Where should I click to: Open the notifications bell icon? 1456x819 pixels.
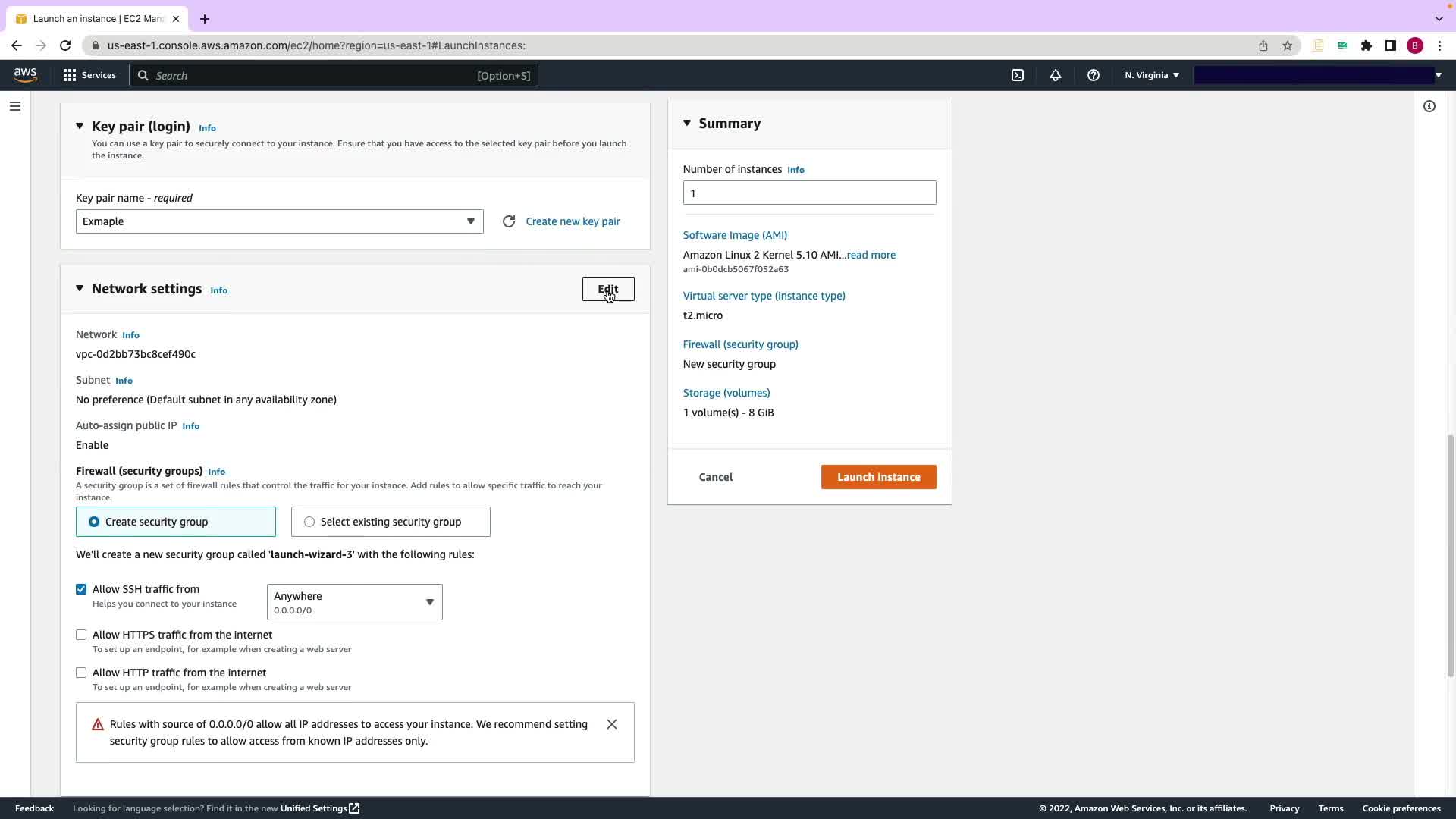tap(1055, 75)
